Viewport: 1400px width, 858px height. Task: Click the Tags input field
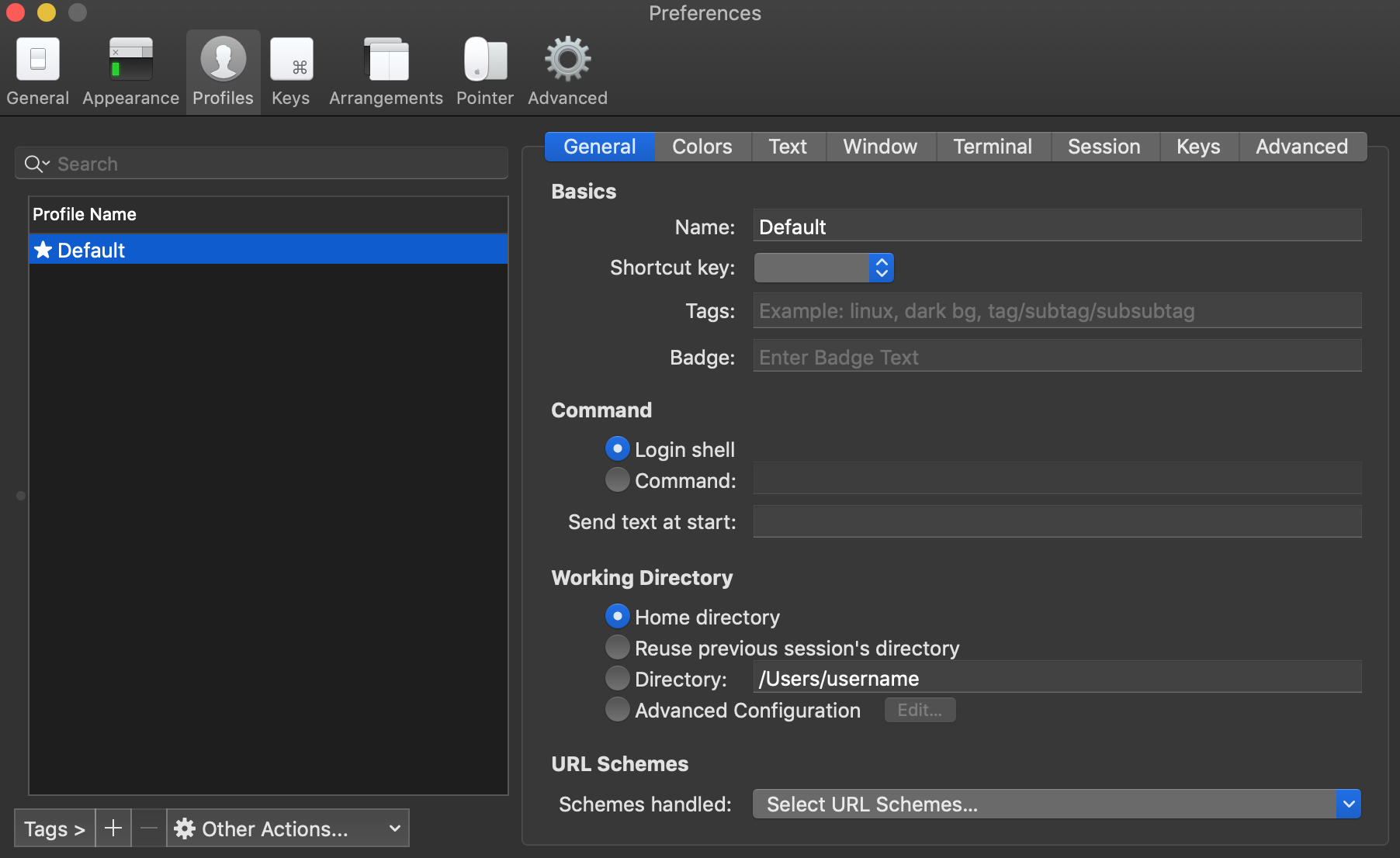1057,310
